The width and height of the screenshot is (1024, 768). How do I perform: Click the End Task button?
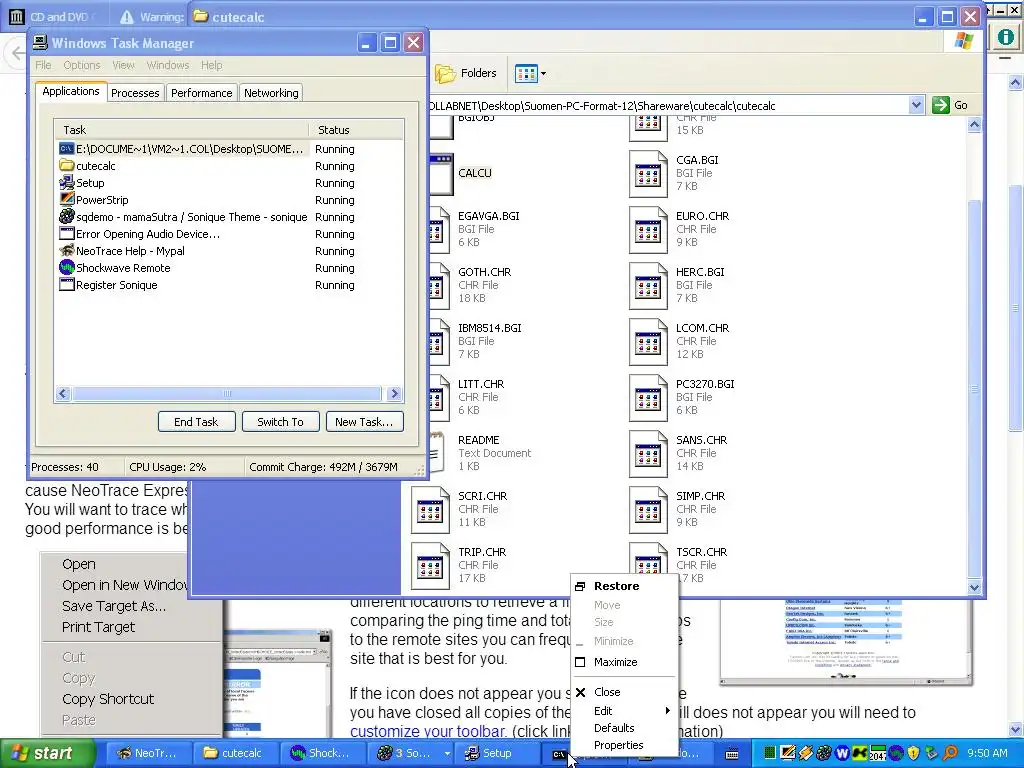(197, 422)
